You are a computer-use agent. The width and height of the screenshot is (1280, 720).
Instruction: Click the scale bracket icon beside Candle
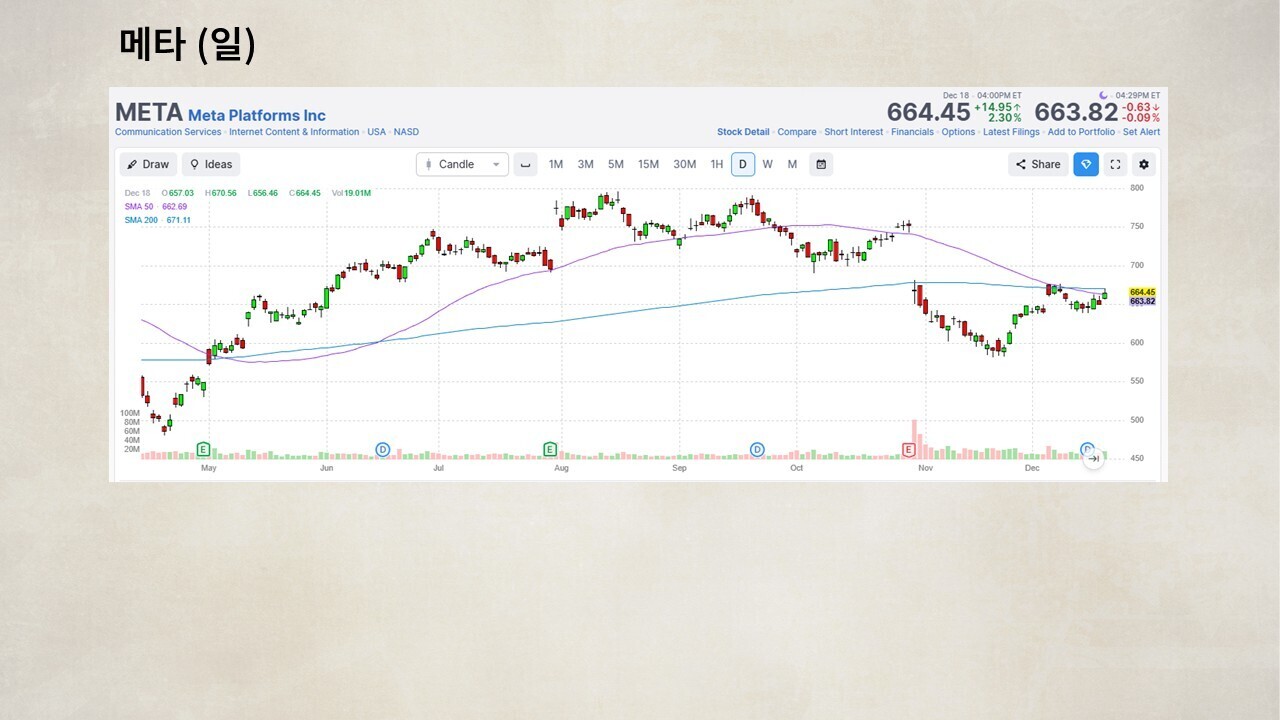[x=525, y=165]
